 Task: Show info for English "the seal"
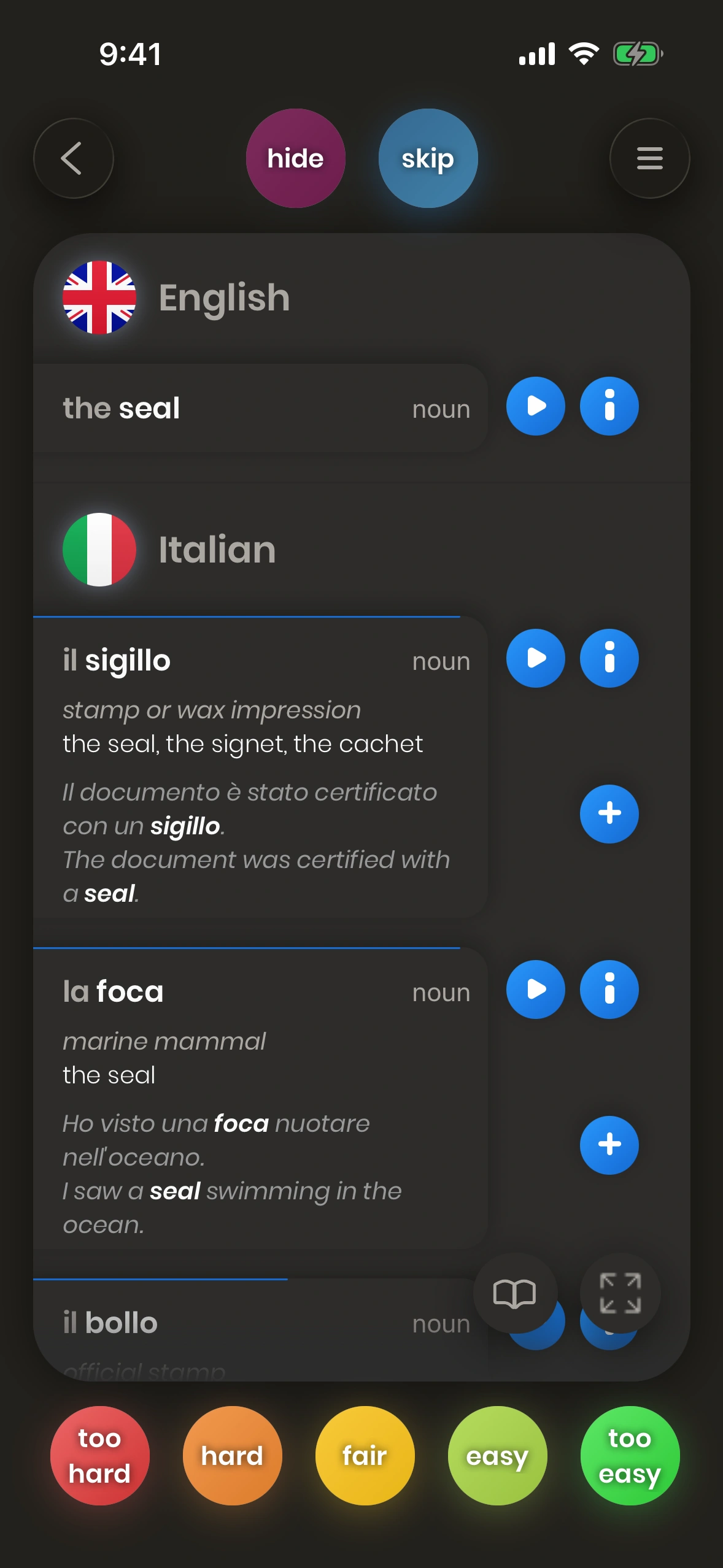609,406
